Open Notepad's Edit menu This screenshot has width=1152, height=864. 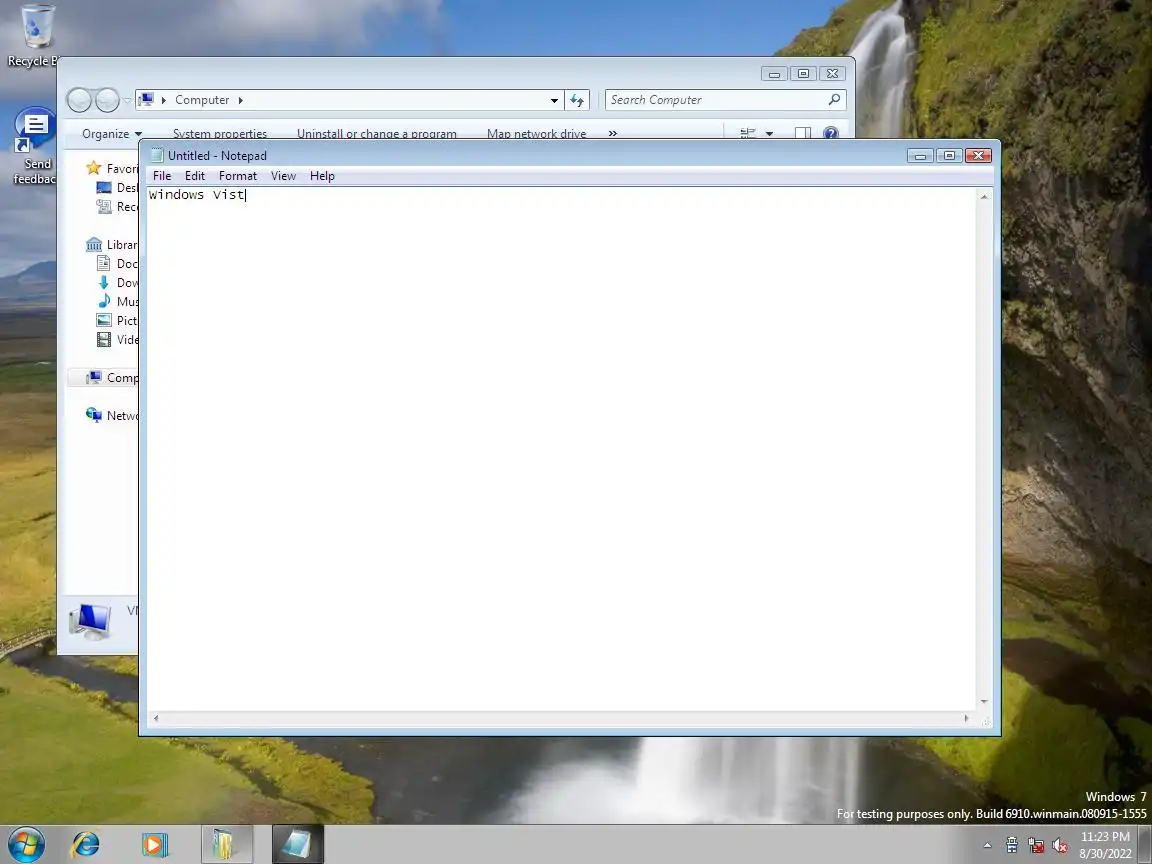195,176
